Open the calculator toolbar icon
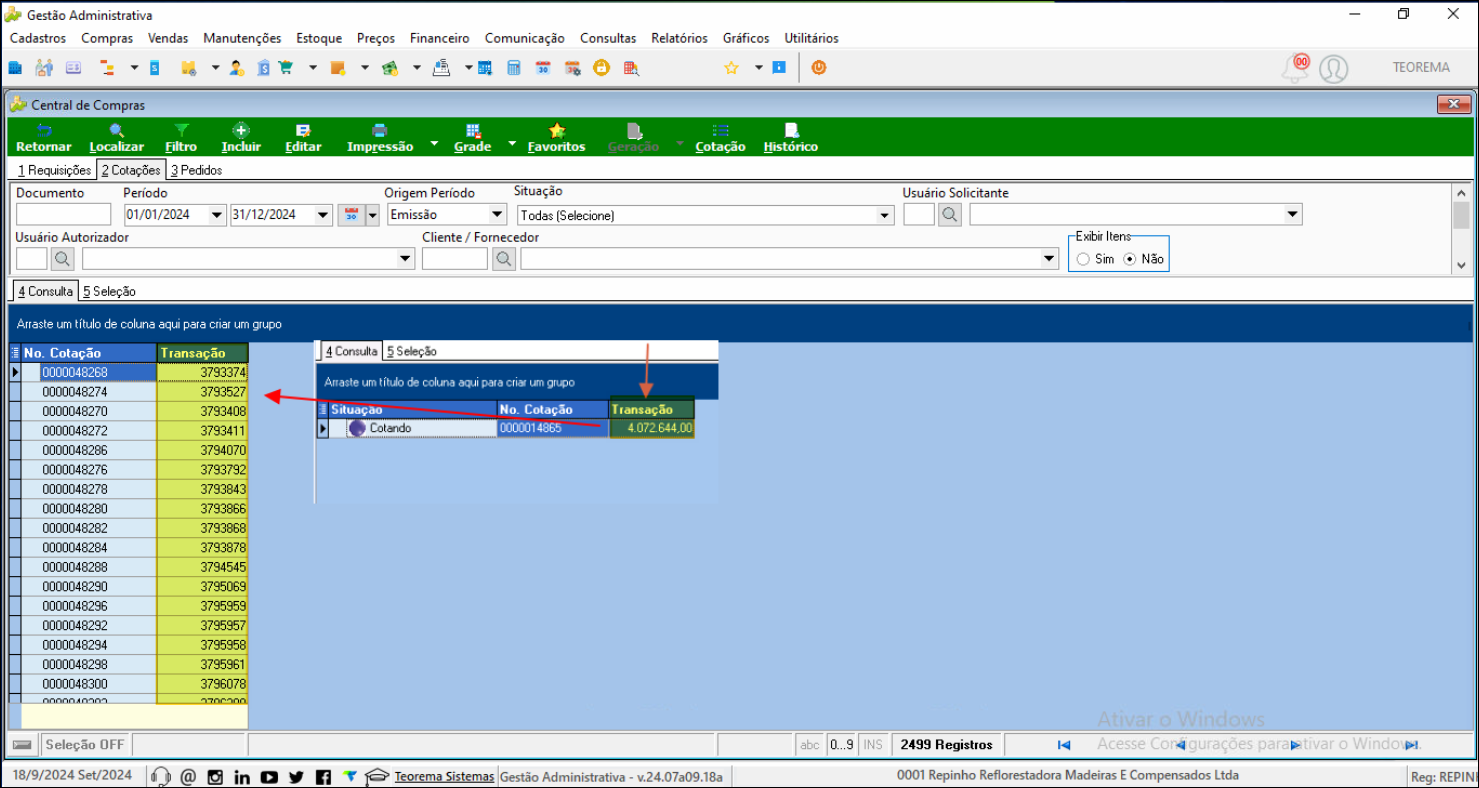Viewport: 1479px width, 788px height. (x=514, y=68)
